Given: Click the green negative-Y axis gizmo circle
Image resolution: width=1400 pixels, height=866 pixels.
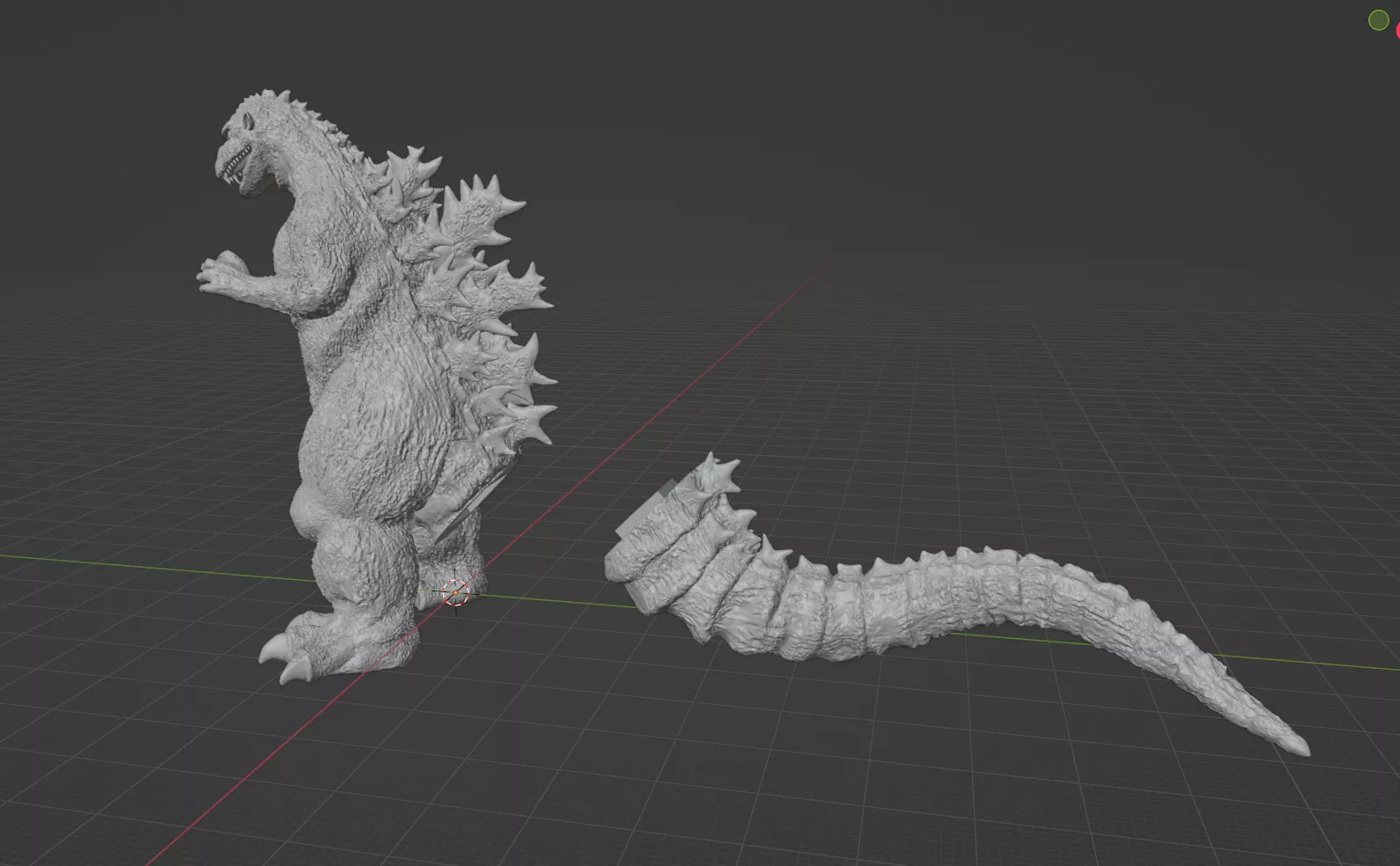Looking at the screenshot, I should point(1379,21).
